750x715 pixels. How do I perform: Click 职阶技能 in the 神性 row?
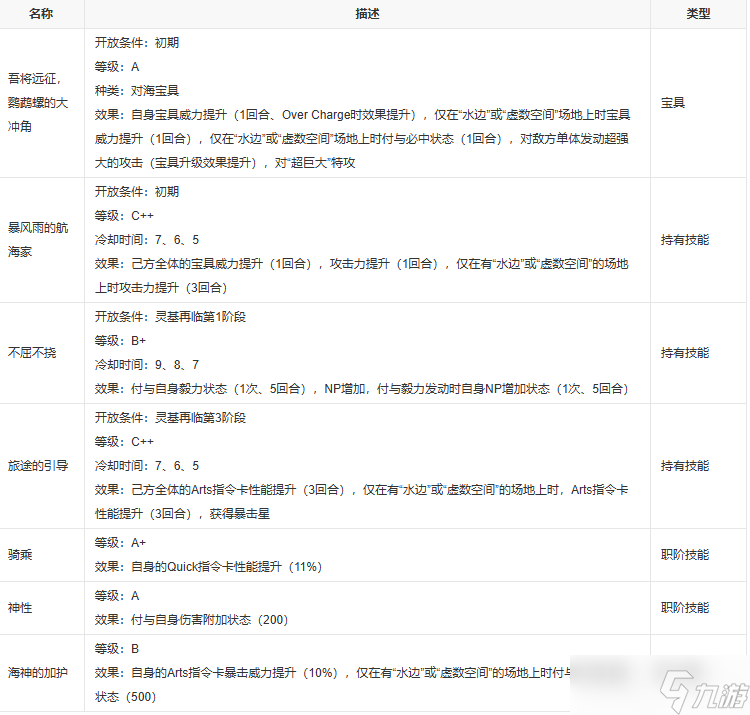[x=684, y=608]
